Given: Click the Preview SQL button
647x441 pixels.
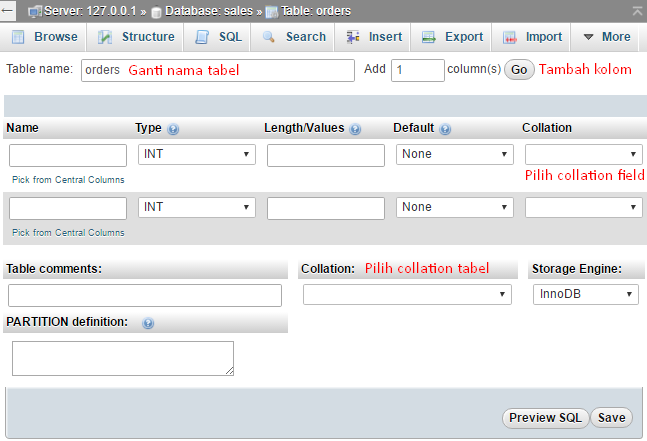Looking at the screenshot, I should (545, 418).
